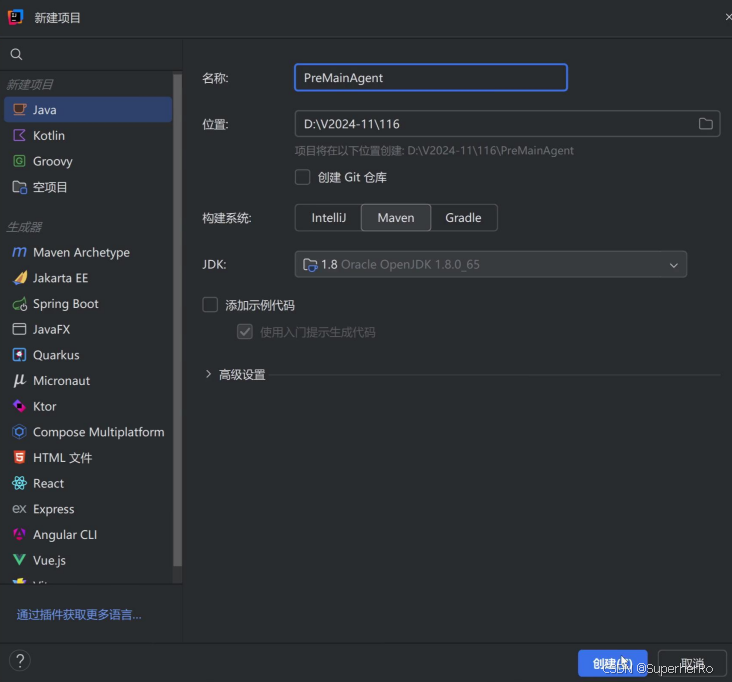Click the Spring Boot leaf icon

[x=19, y=304]
